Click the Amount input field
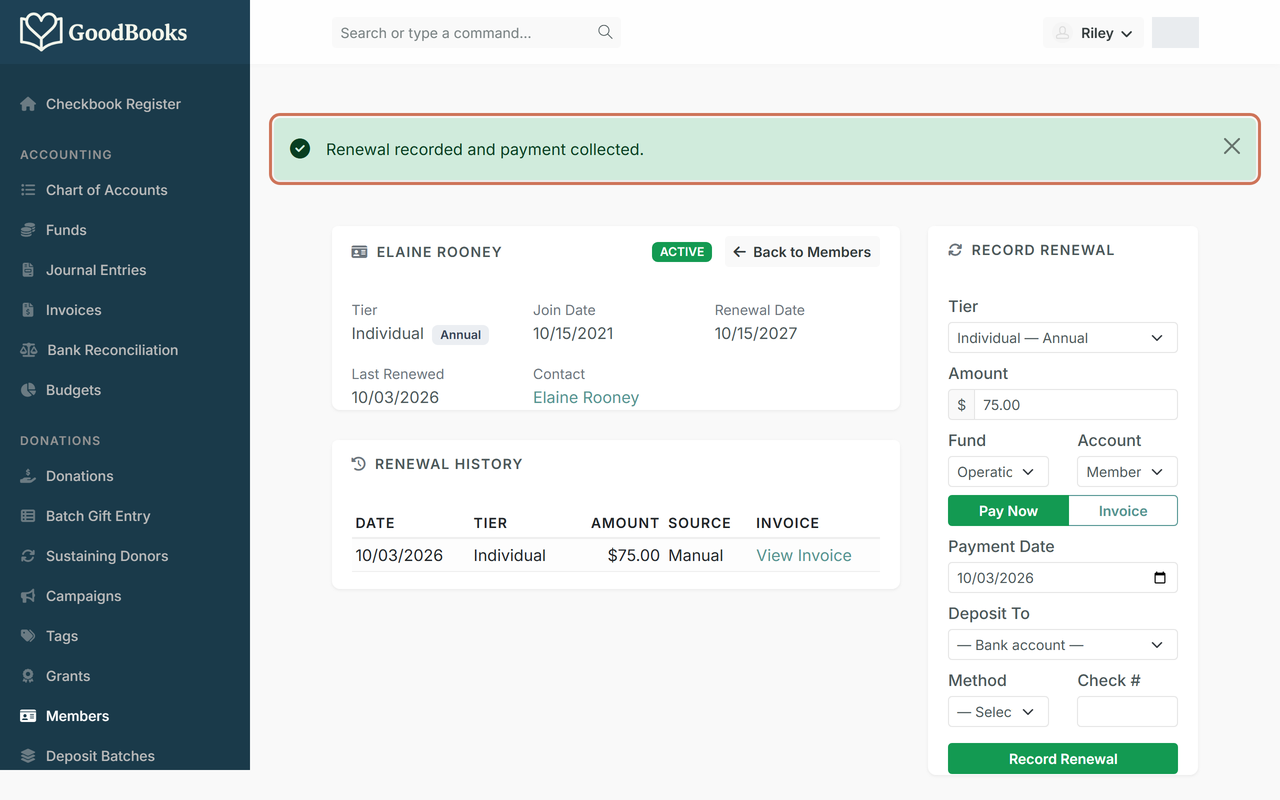The height and width of the screenshot is (800, 1280). pyautogui.click(x=1075, y=405)
